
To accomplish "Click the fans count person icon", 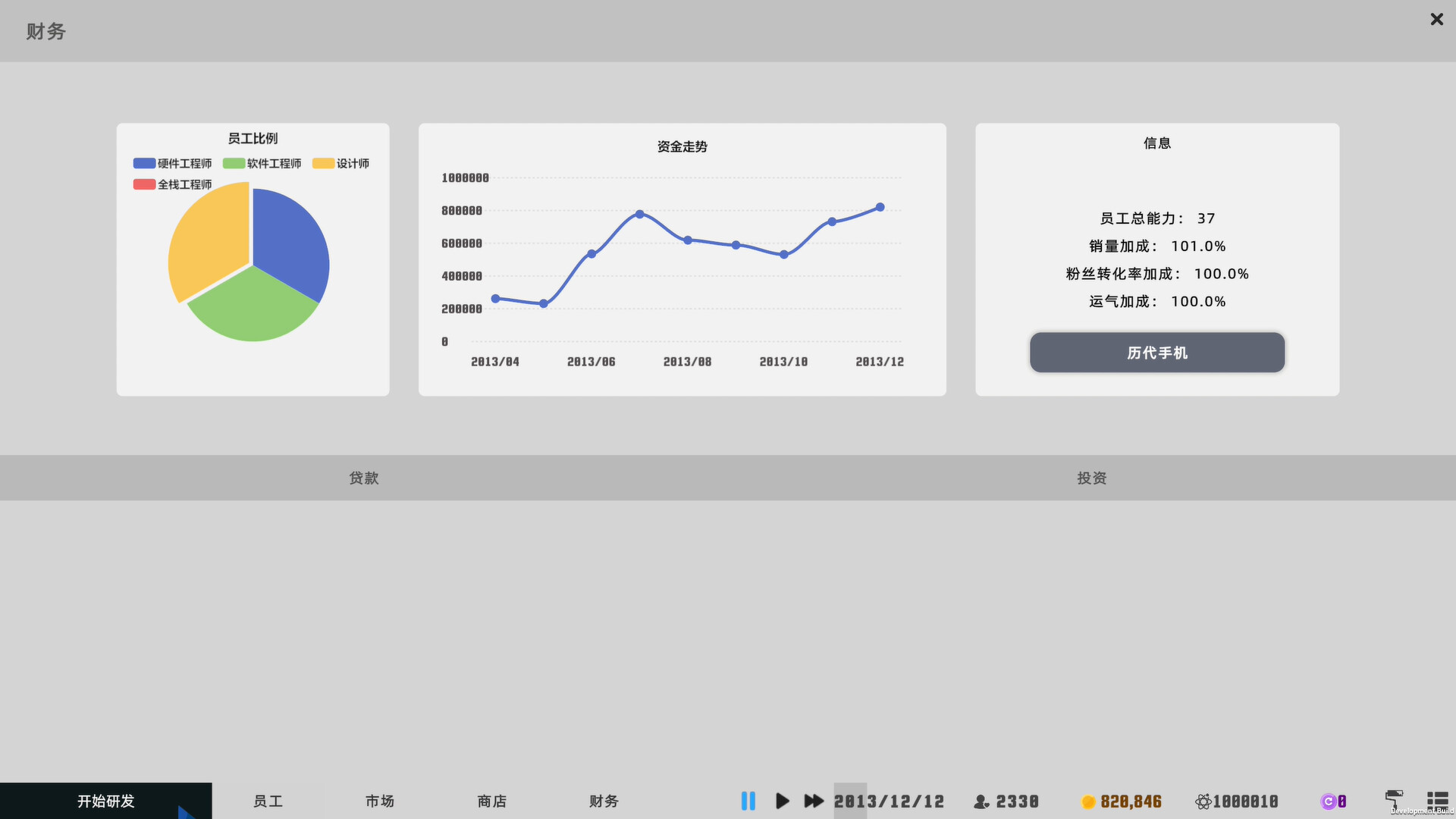I will pos(981,802).
